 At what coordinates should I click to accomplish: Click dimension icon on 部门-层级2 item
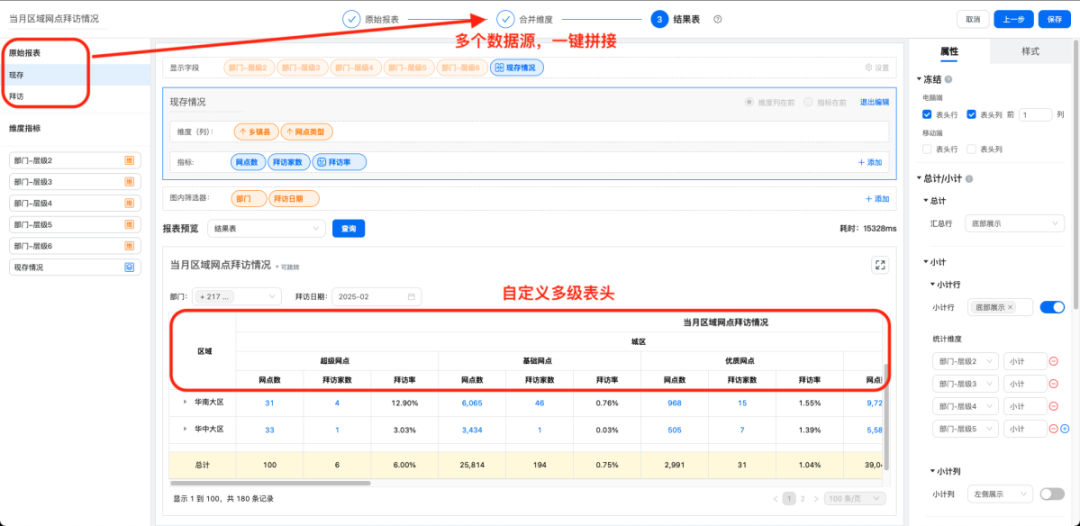tap(129, 160)
